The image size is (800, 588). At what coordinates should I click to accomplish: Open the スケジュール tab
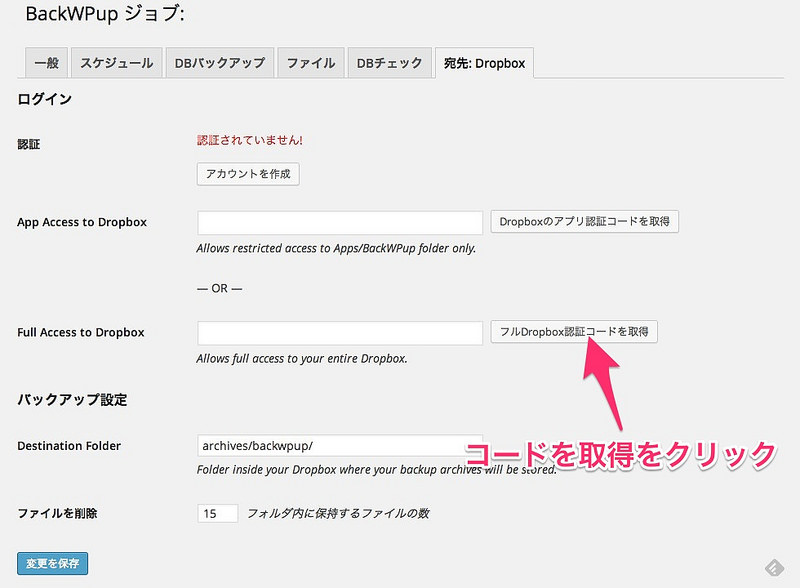[x=117, y=63]
